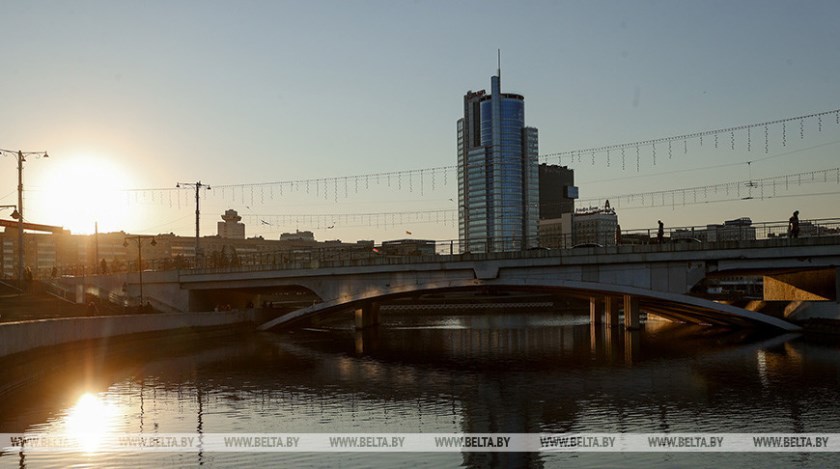
Task: Click the bridge support pillars in the water
Action: tap(614, 312)
